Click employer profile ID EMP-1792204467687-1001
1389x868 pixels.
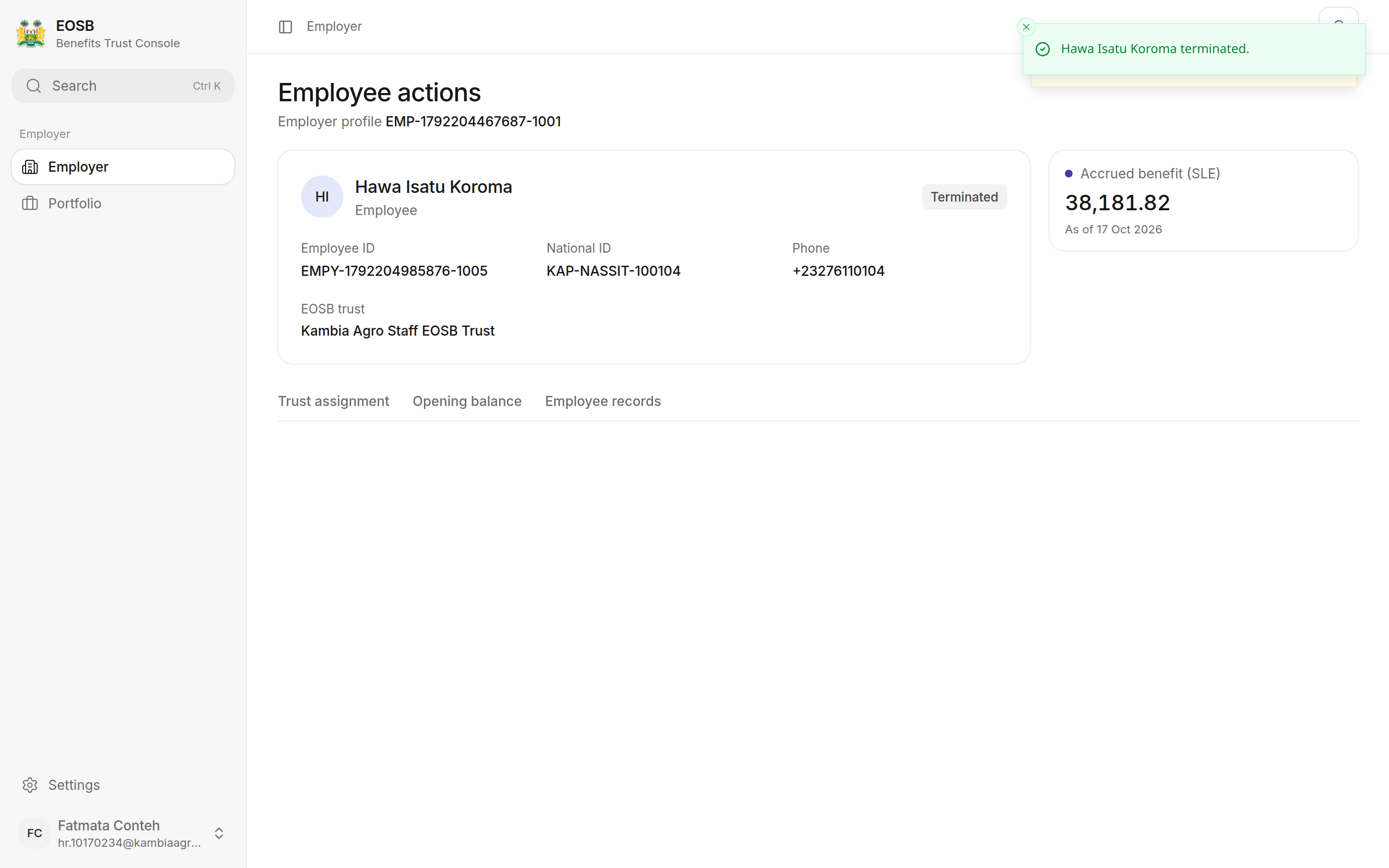473,122
